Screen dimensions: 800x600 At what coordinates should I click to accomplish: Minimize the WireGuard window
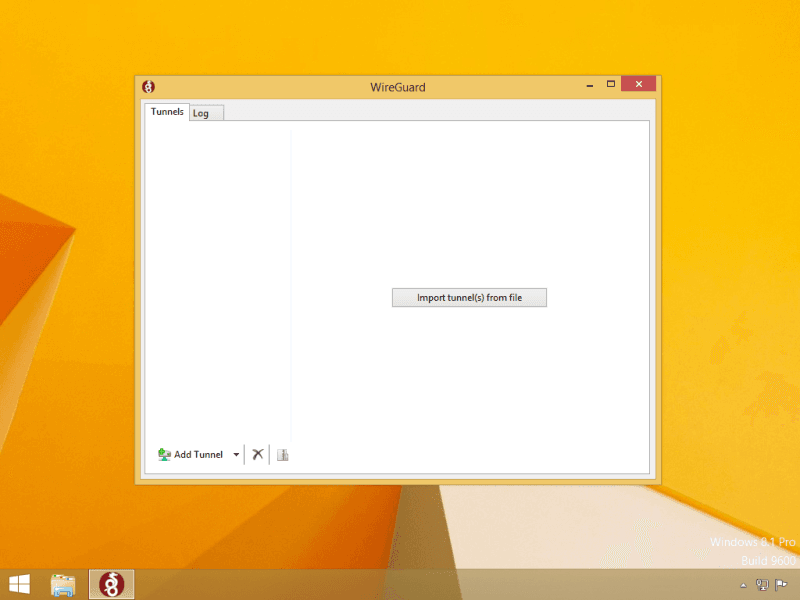pyautogui.click(x=590, y=85)
